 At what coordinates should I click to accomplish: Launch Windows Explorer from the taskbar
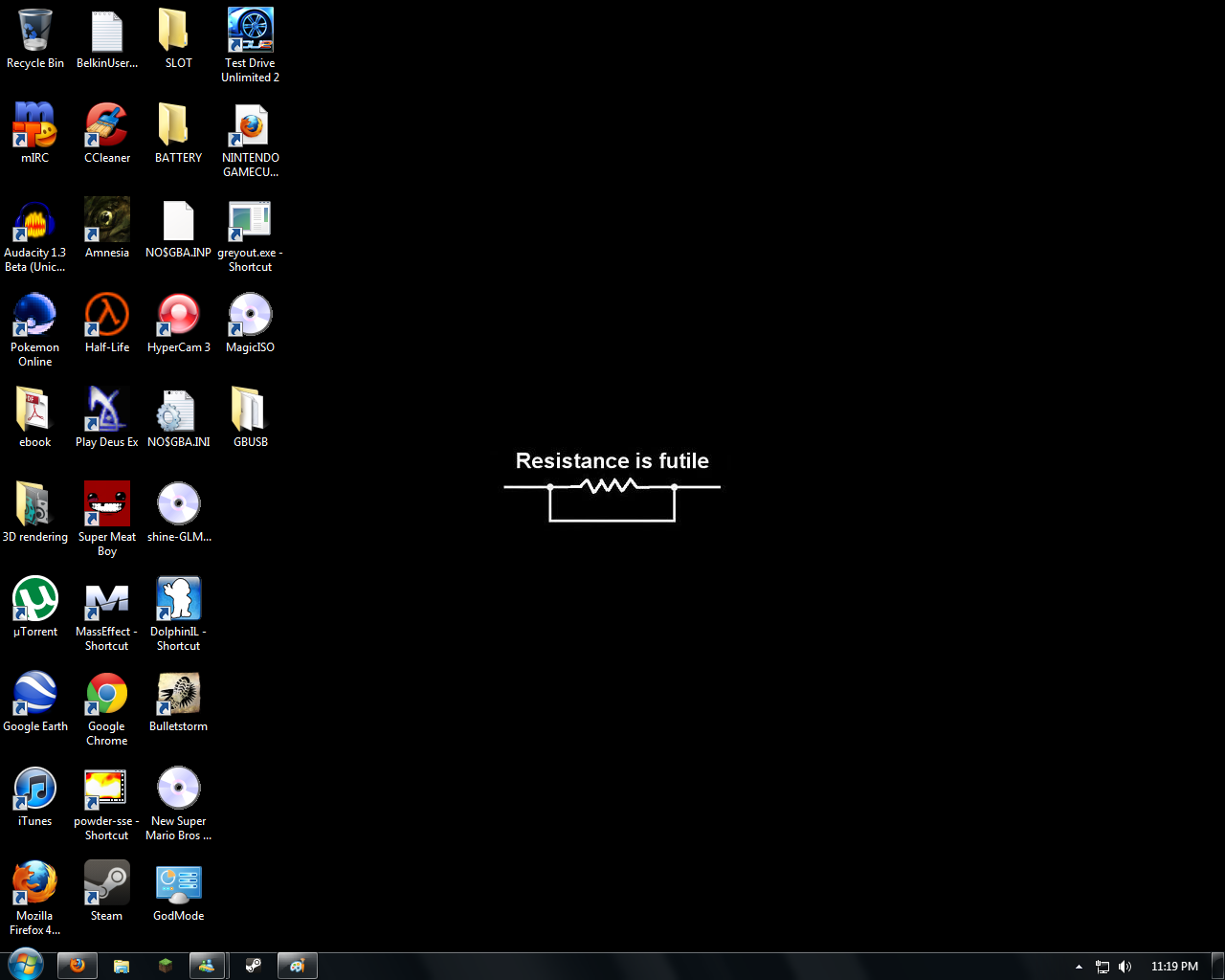122,966
